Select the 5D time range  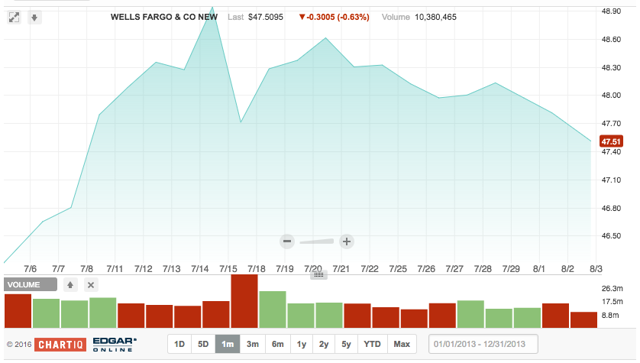click(203, 344)
